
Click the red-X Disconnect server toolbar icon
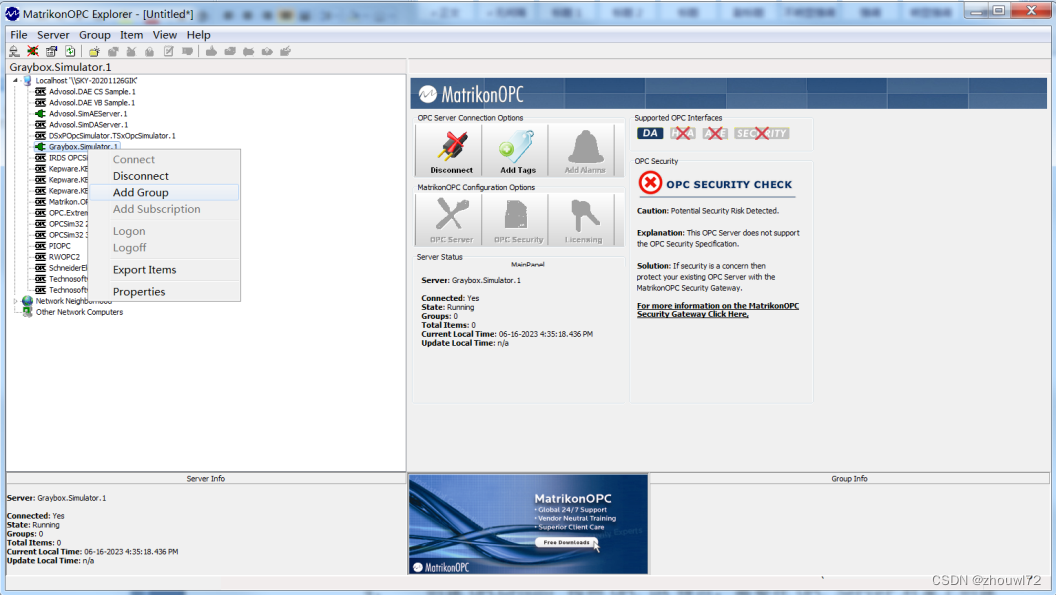[32, 51]
